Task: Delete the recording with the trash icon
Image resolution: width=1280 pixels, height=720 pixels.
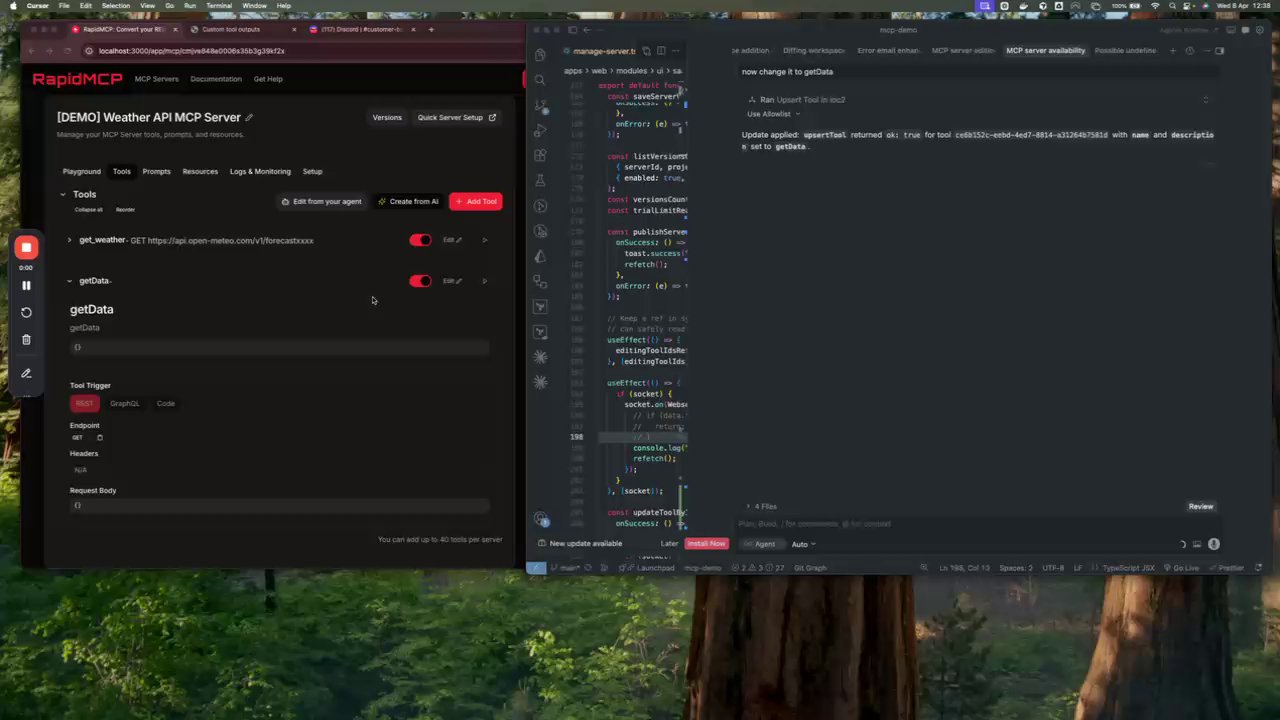Action: [x=27, y=339]
